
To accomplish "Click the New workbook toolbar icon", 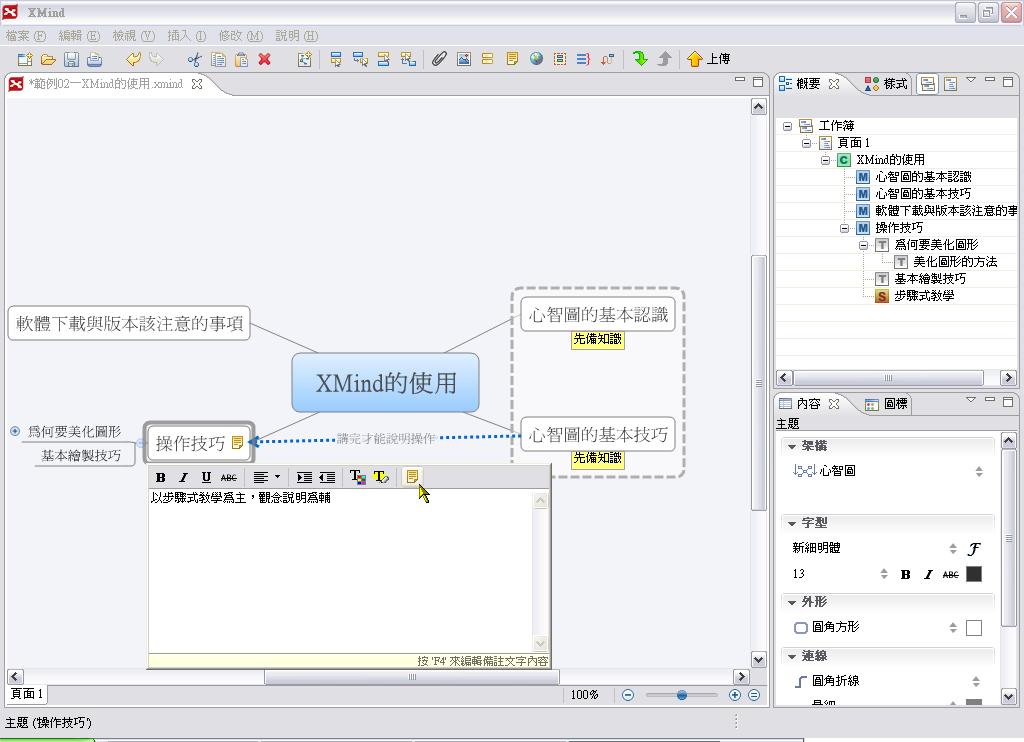I will coord(25,59).
